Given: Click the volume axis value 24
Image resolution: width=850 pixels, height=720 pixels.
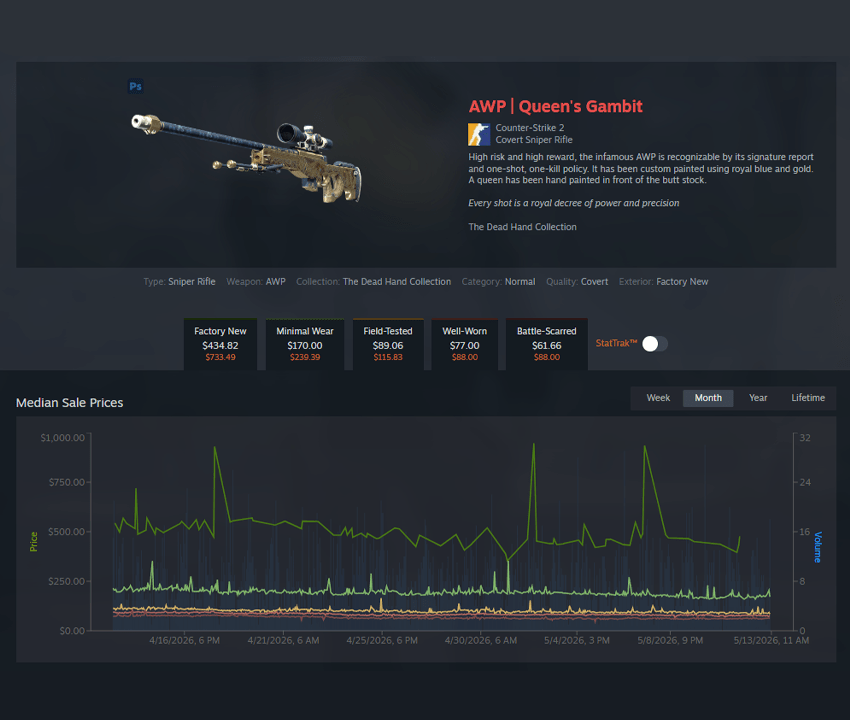Looking at the screenshot, I should coord(805,482).
